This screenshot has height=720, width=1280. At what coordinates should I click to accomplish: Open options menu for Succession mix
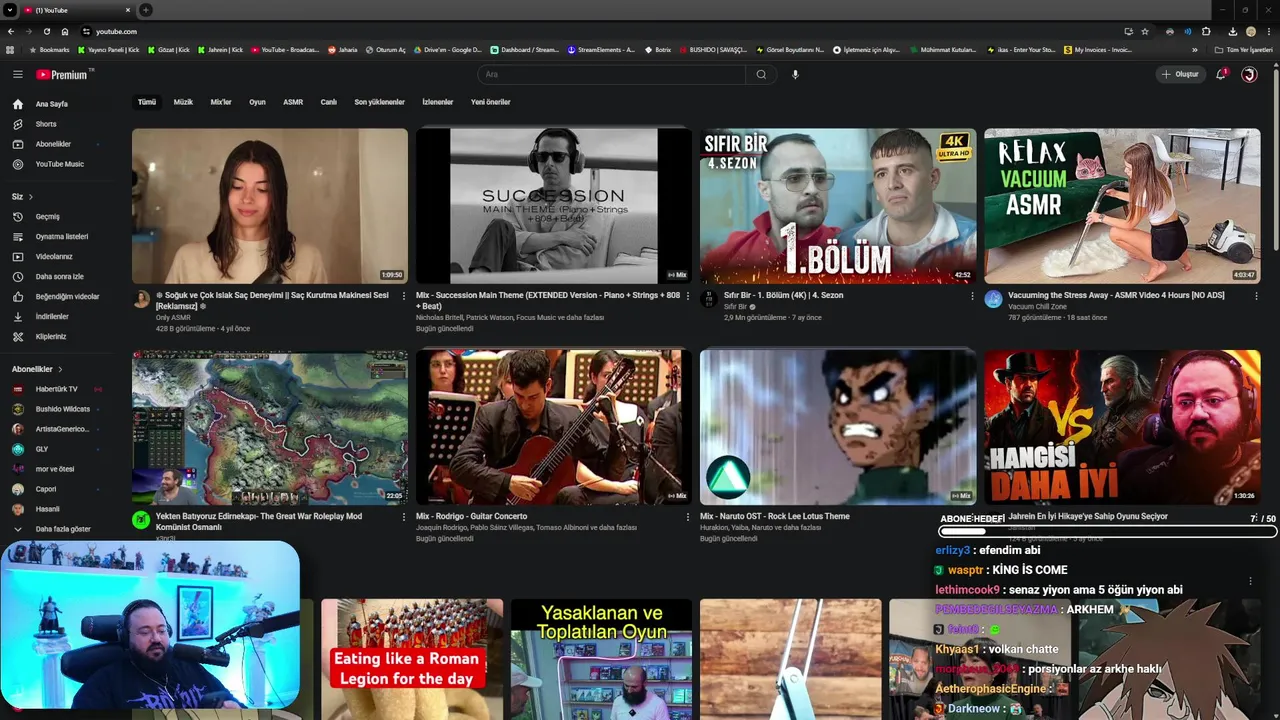688,296
